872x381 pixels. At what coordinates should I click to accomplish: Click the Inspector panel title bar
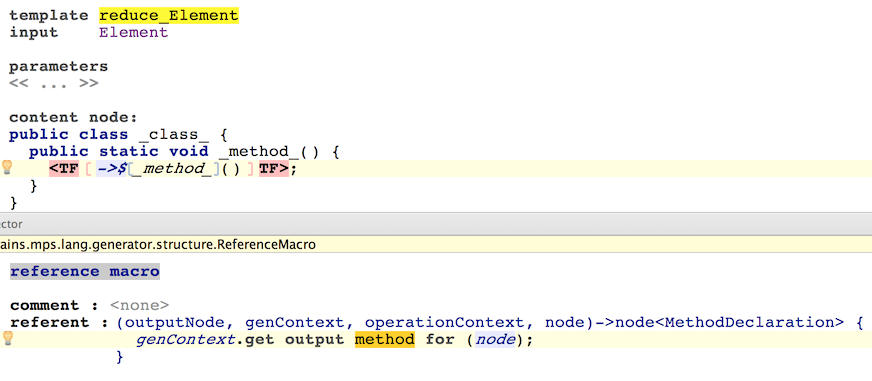436,224
